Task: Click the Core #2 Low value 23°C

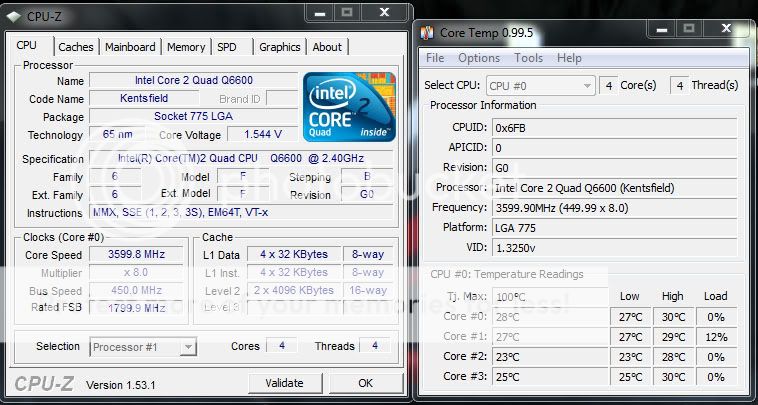Action: coord(630,357)
